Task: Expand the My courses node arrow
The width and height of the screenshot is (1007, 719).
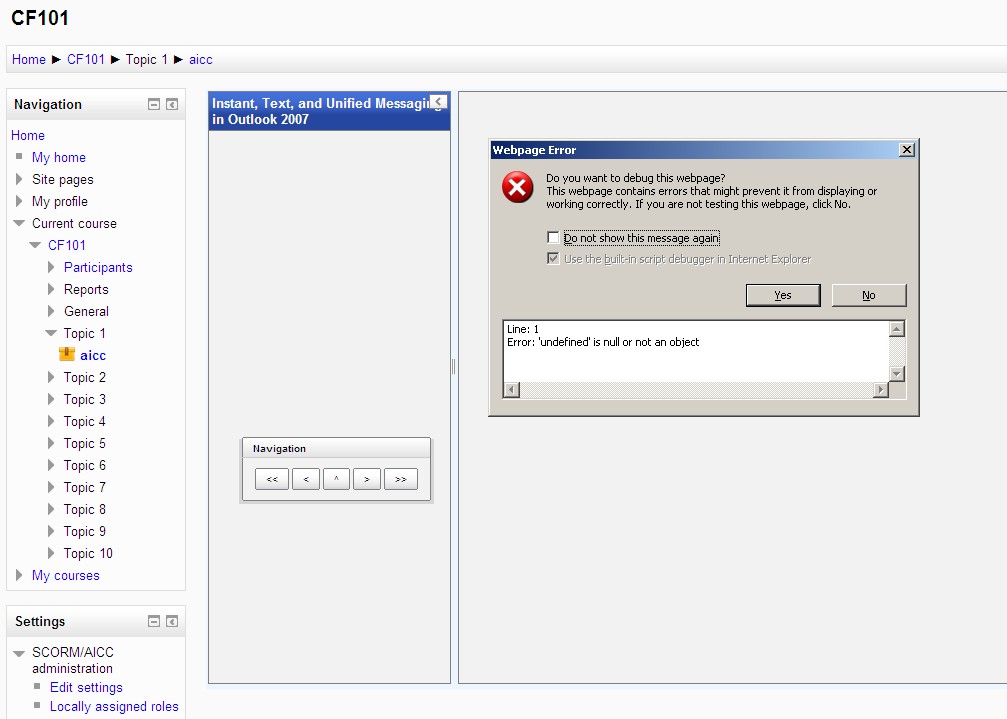Action: [19, 575]
